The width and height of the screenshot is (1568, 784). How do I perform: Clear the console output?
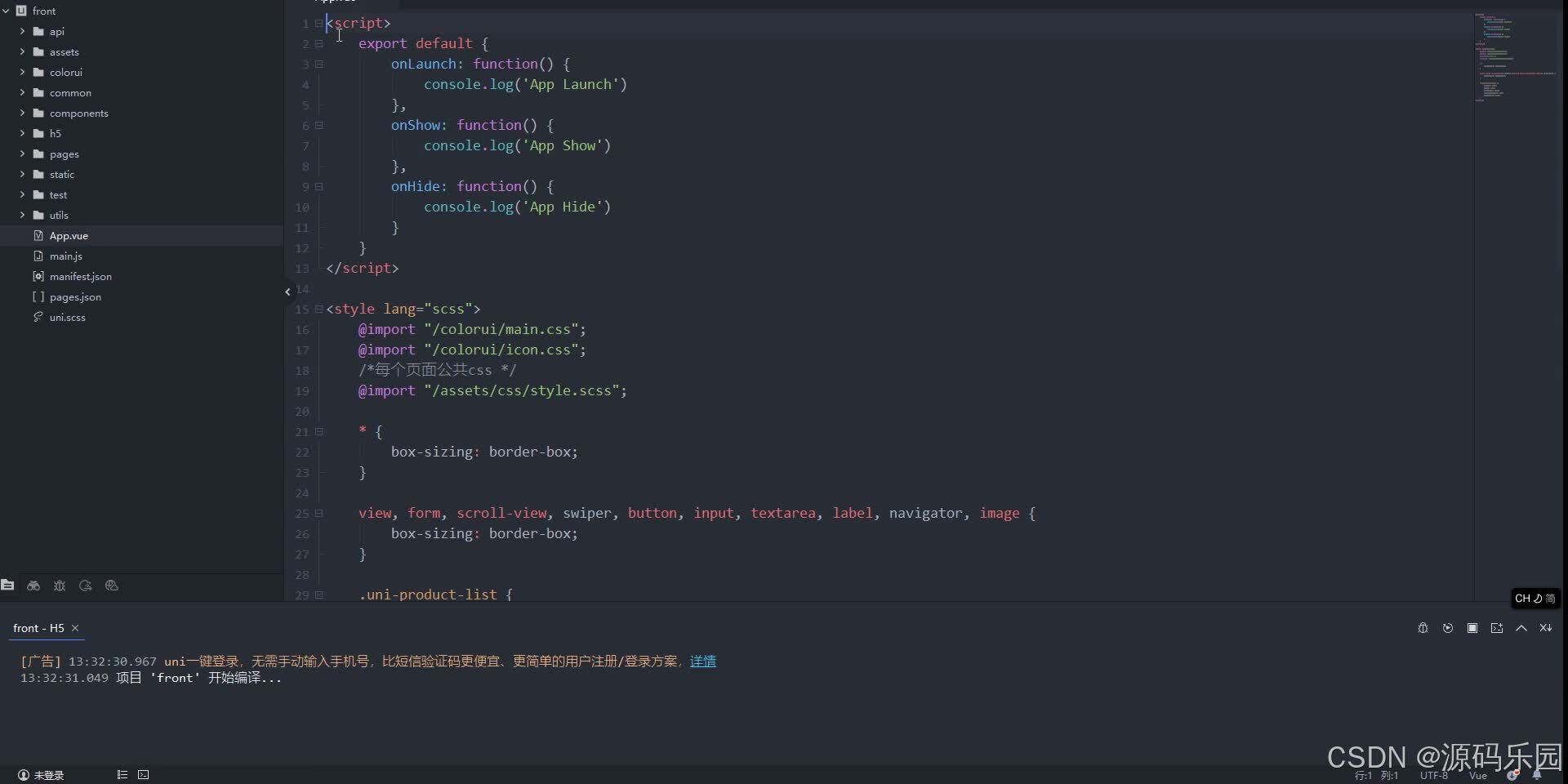click(1546, 628)
